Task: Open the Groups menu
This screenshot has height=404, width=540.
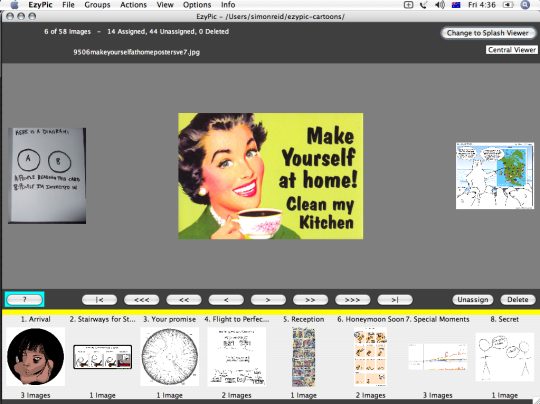Action: tap(97, 5)
